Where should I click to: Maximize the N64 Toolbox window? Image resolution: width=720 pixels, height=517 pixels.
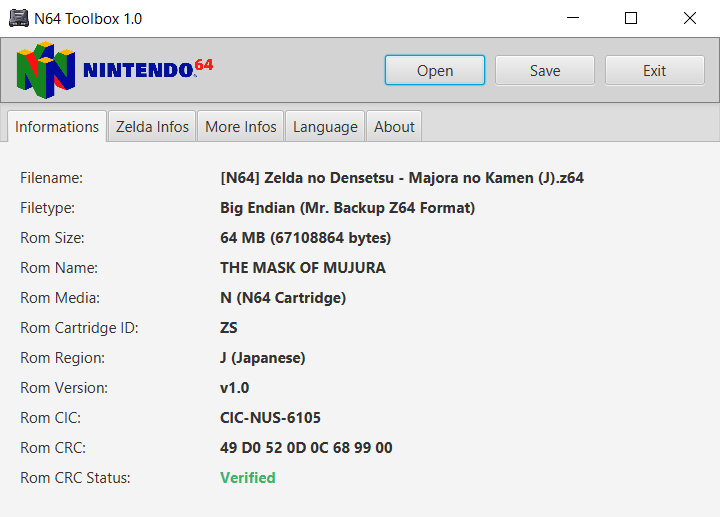coord(631,18)
